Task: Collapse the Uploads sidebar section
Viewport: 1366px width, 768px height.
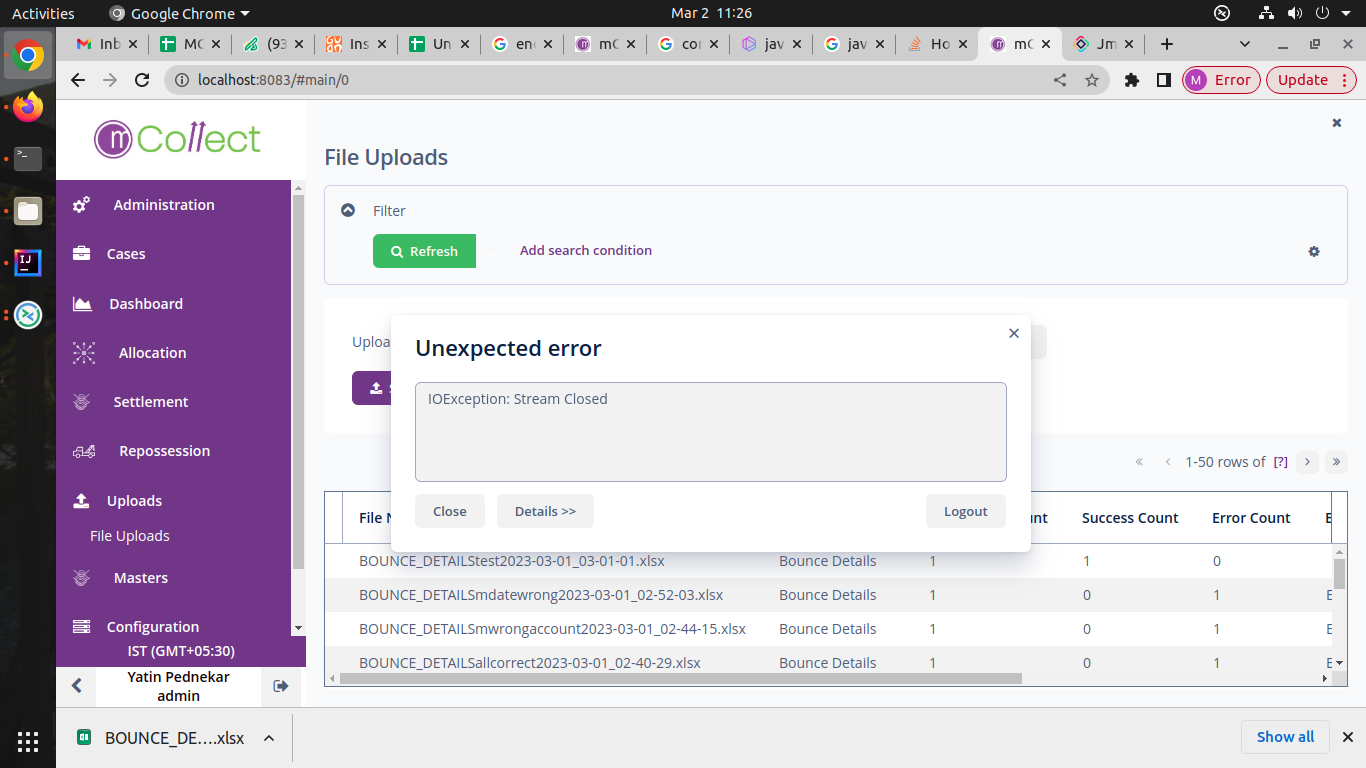Action: pyautogui.click(x=134, y=501)
